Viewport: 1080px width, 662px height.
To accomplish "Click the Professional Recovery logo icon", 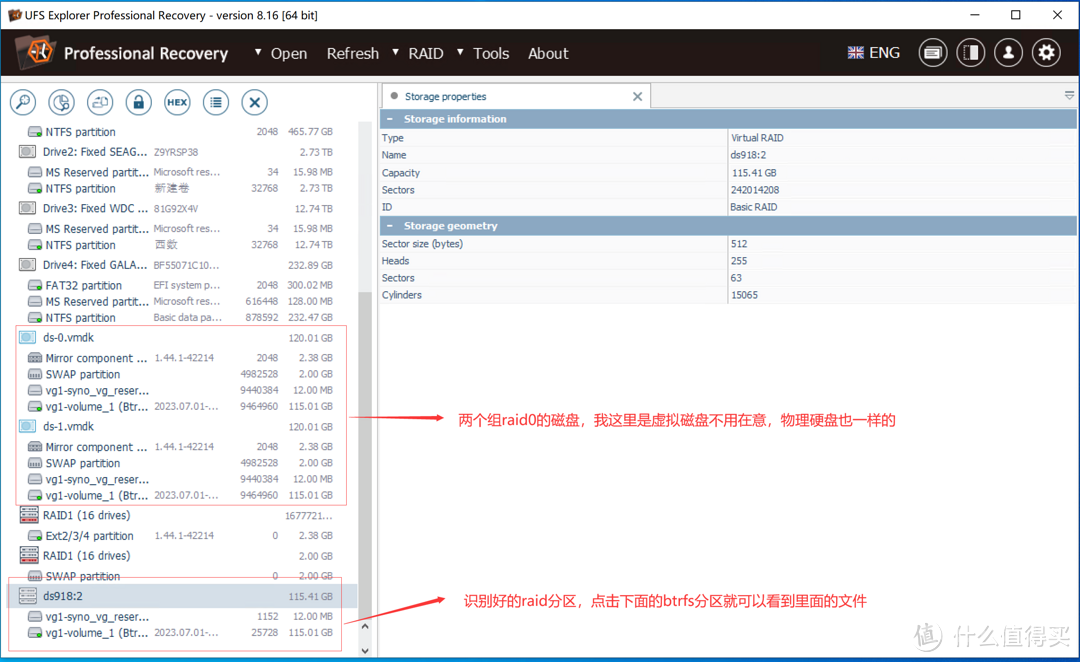I will pos(36,52).
